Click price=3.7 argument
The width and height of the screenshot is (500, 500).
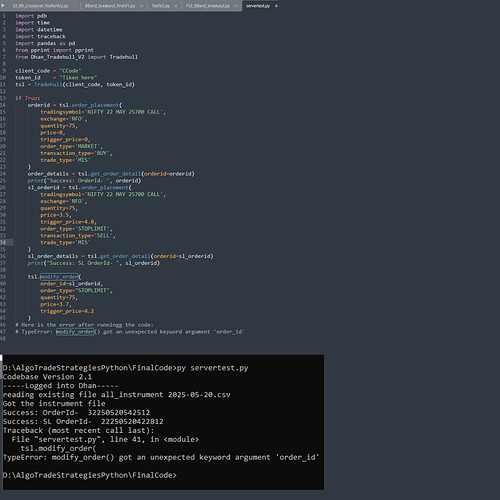56,304
